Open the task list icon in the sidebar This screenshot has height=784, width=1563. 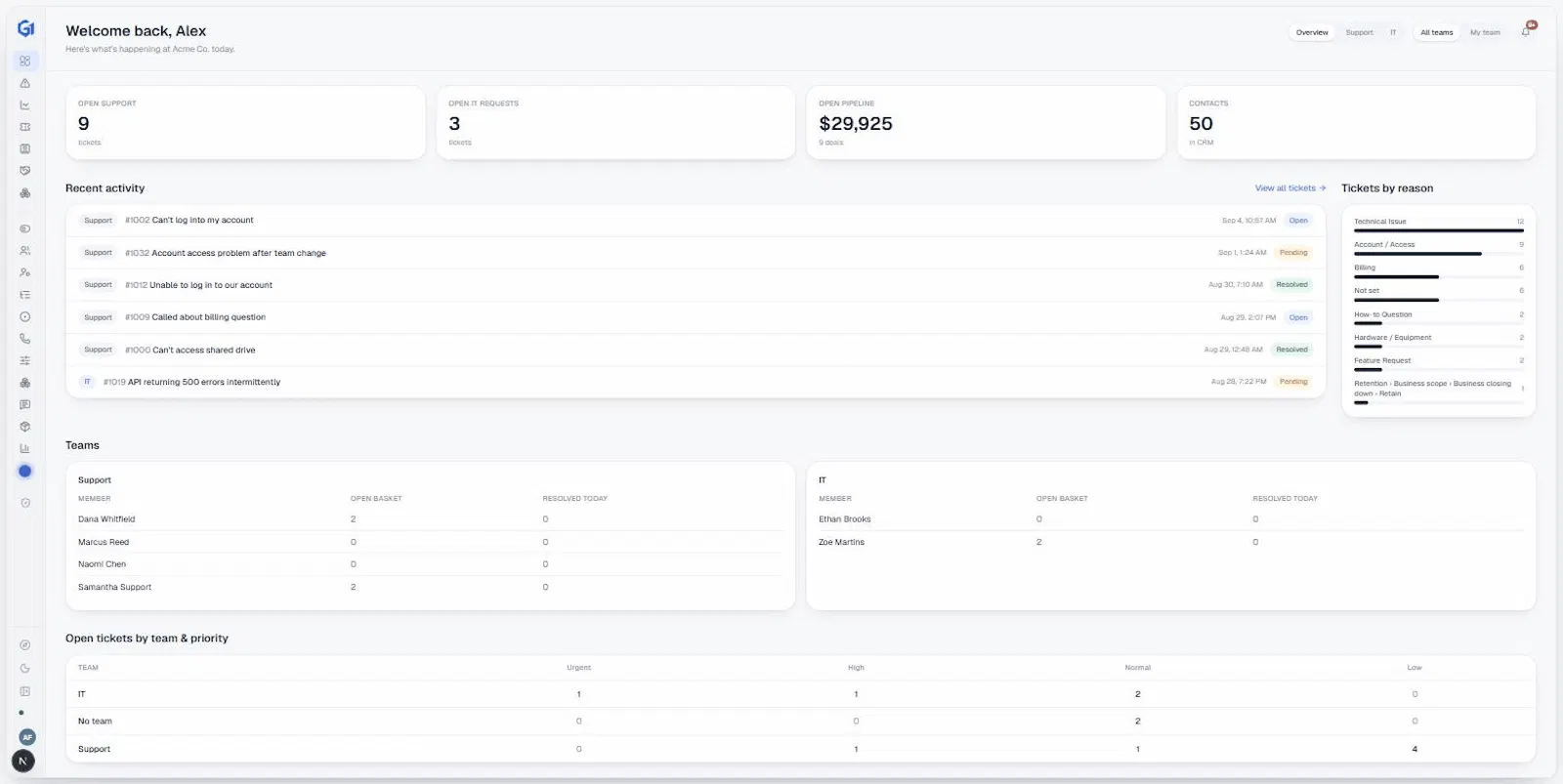(x=25, y=295)
